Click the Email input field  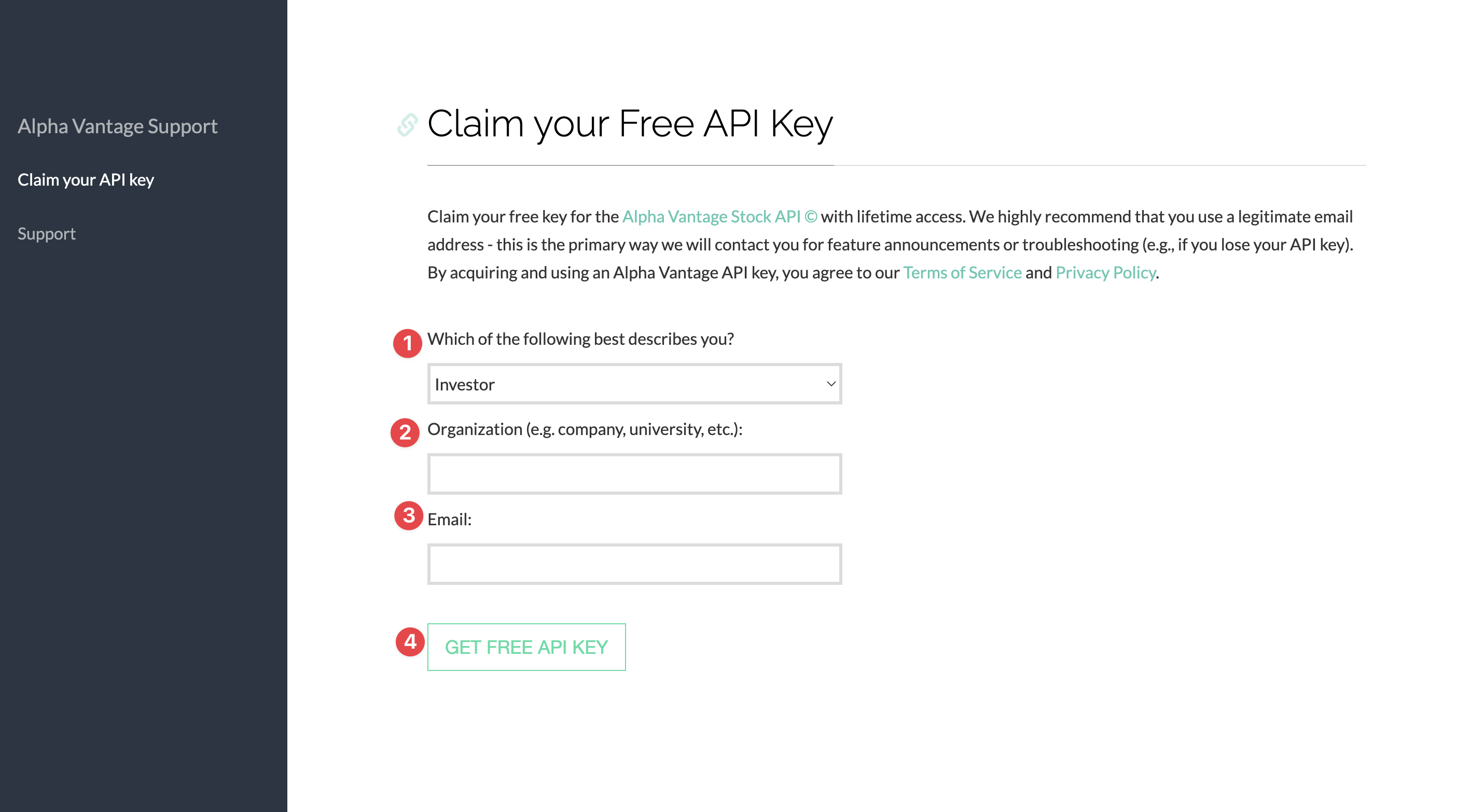634,563
